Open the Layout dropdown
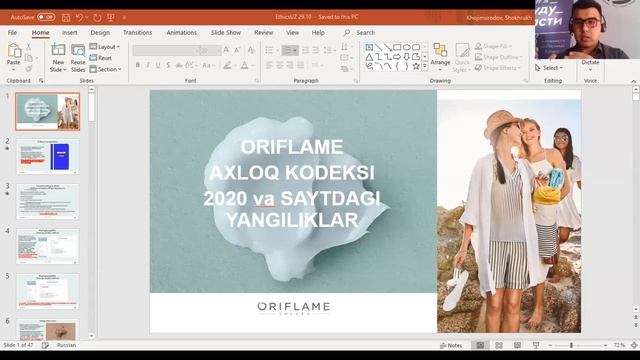Screen dimensions: 640x360 105,47
